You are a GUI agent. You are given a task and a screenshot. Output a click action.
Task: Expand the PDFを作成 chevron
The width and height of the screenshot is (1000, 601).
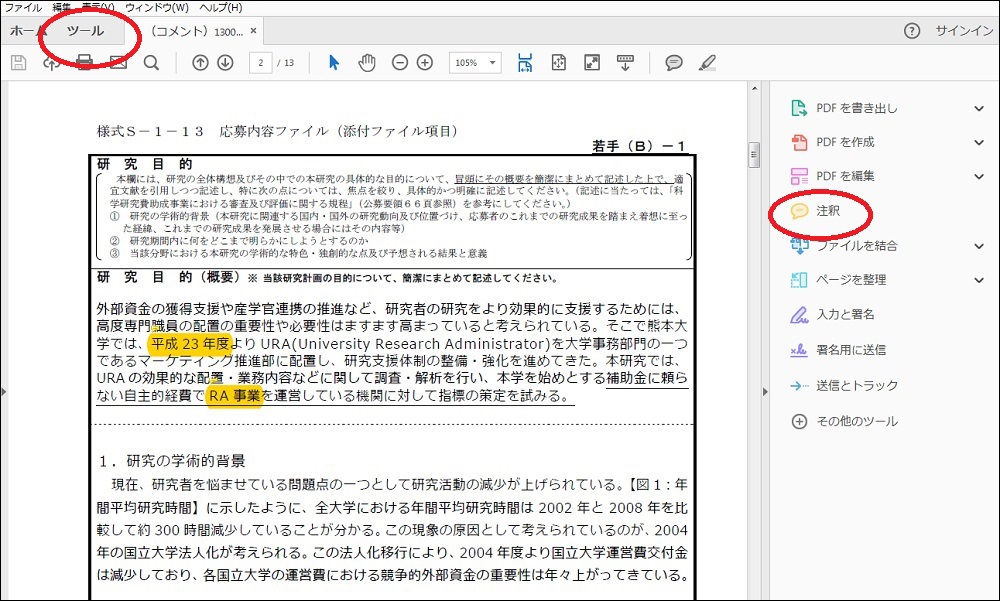(979, 142)
